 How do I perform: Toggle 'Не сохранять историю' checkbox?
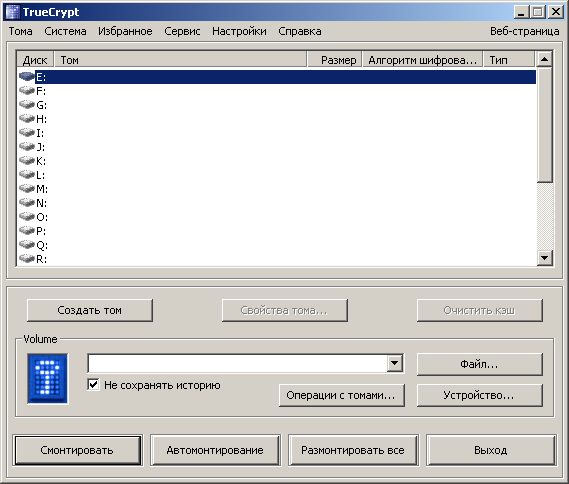pyautogui.click(x=93, y=385)
